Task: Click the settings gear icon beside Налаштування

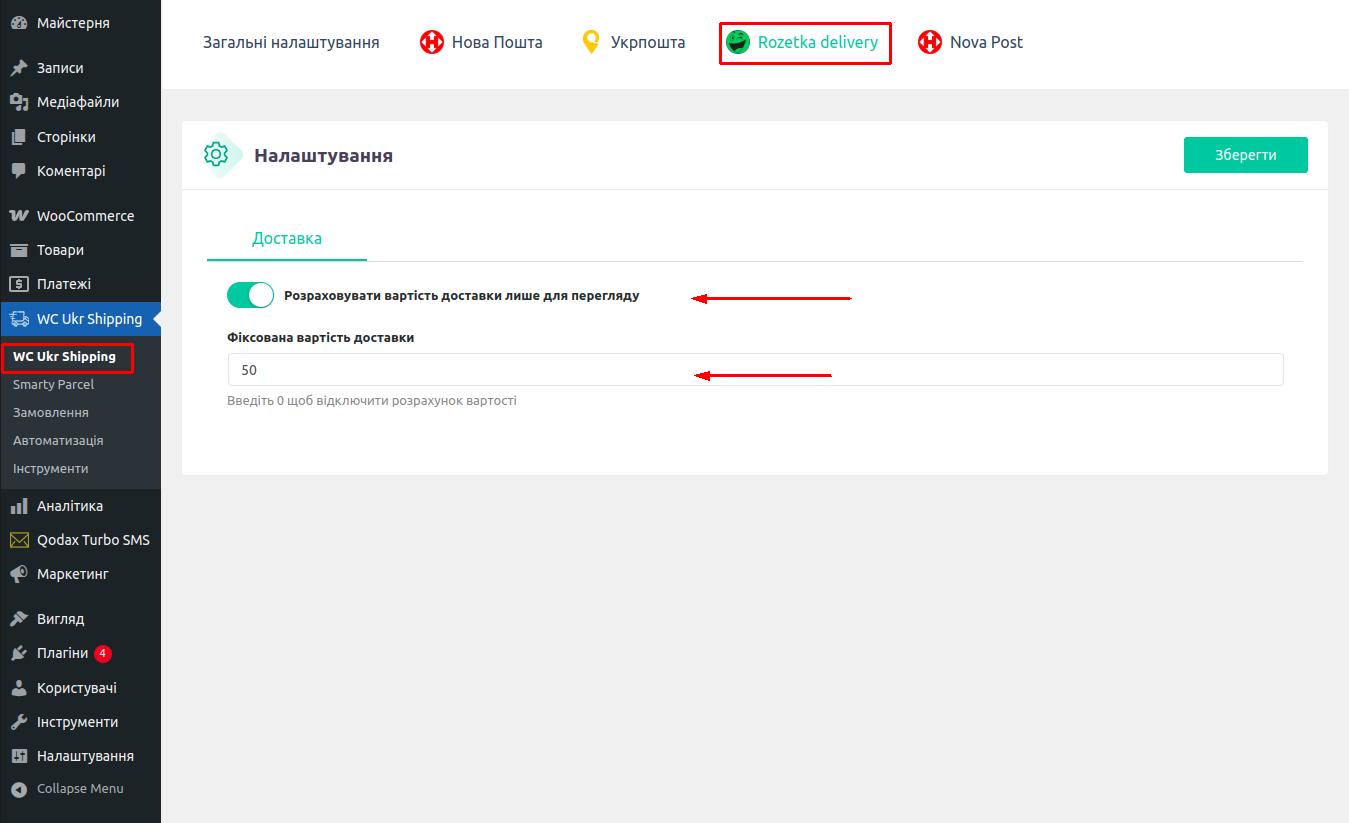Action: (x=216, y=155)
